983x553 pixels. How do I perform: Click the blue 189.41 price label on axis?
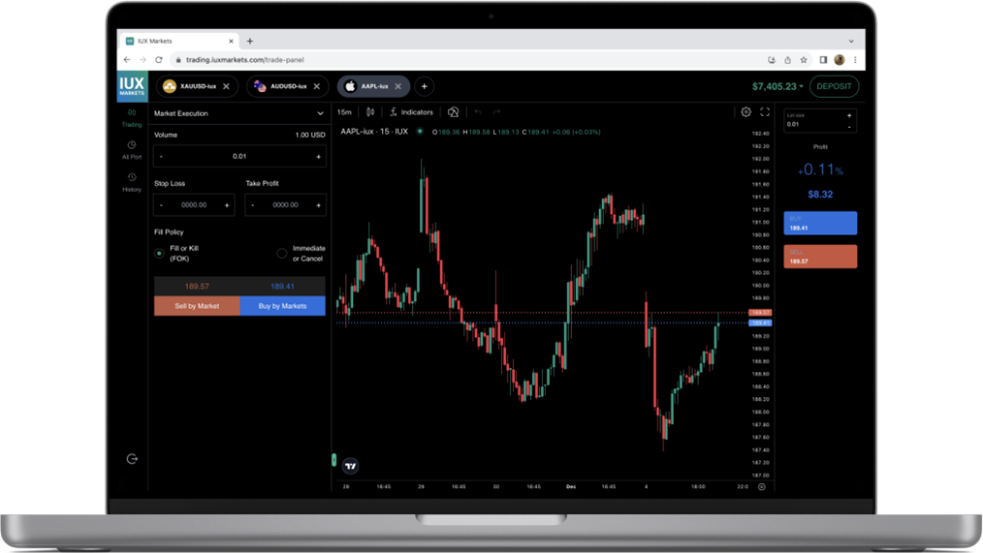tap(760, 323)
